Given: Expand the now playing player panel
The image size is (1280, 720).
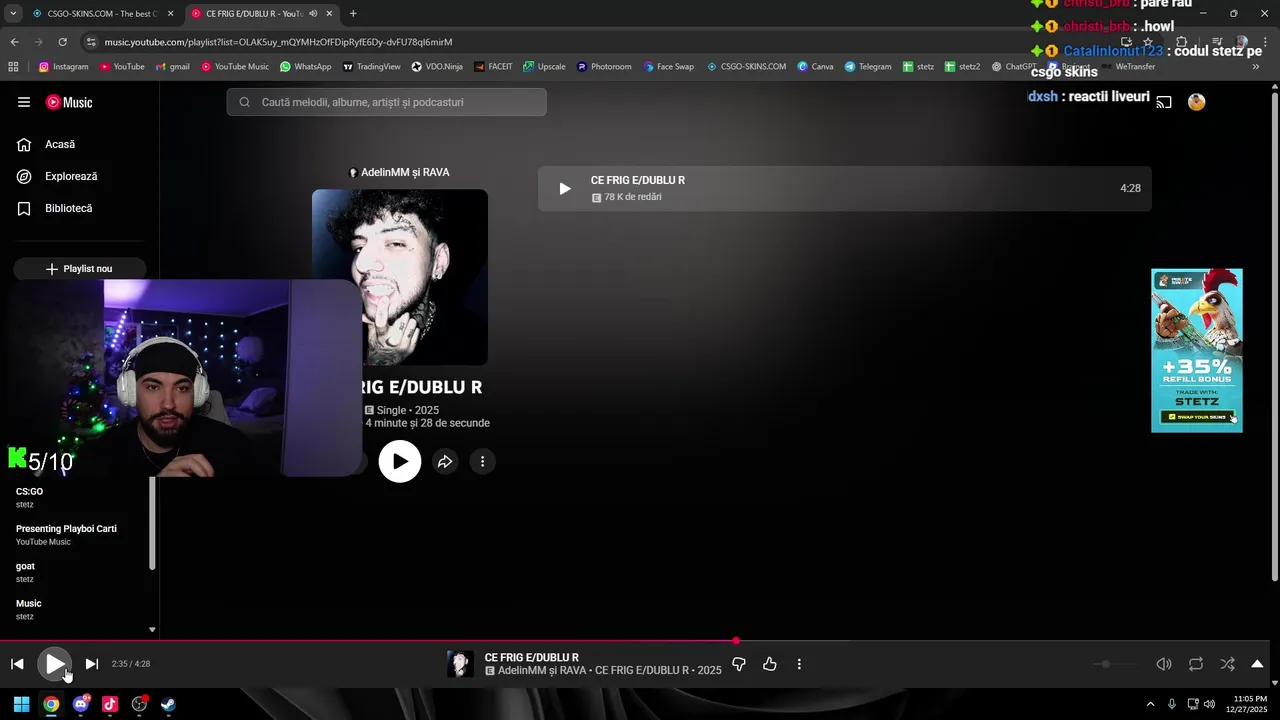Looking at the screenshot, I should (1257, 664).
